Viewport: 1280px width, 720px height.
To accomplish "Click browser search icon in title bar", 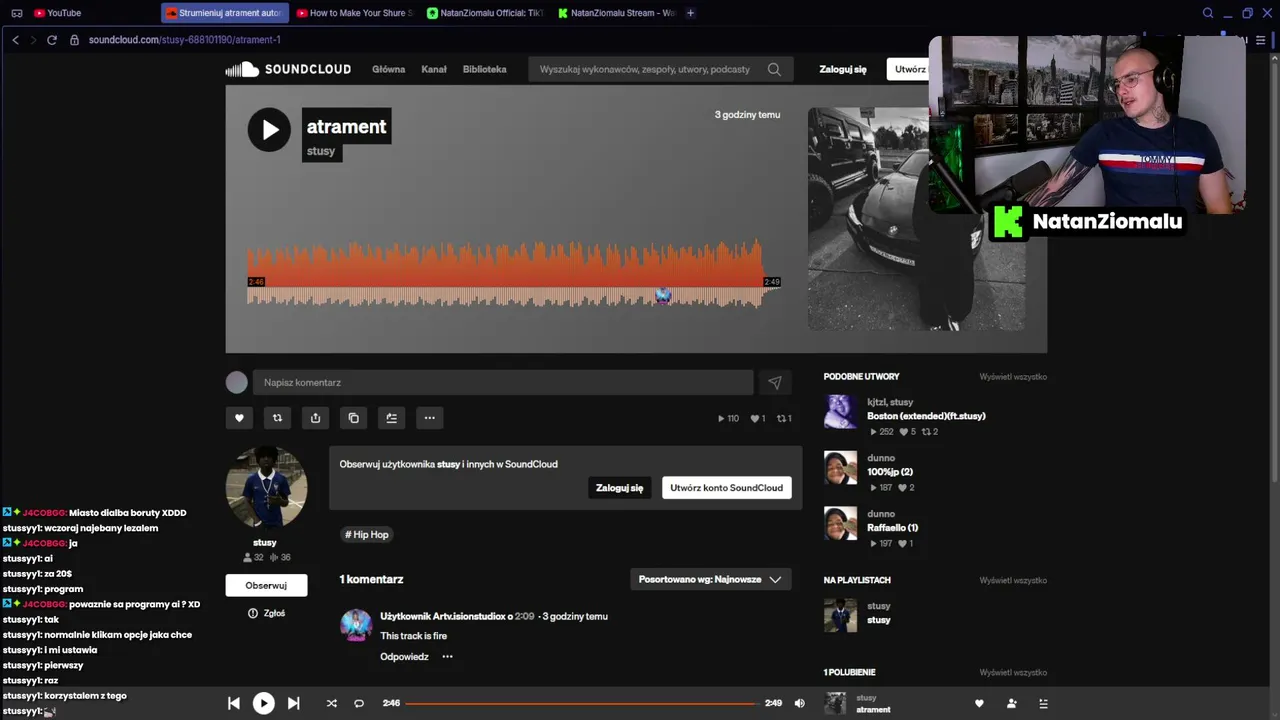I will [1208, 13].
